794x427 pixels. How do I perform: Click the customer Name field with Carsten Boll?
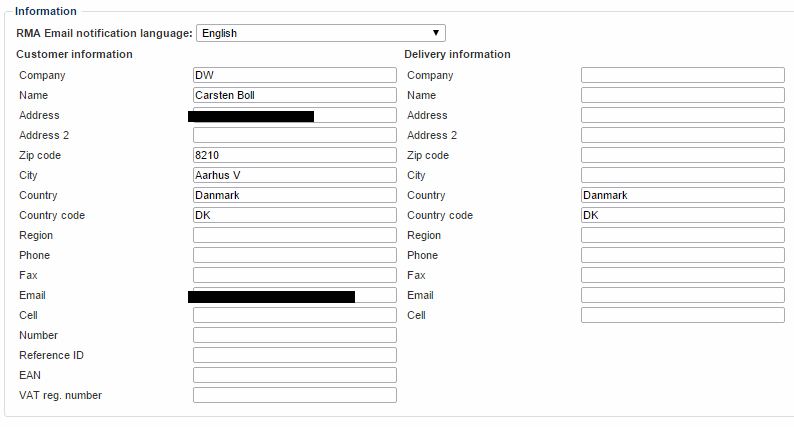(294, 95)
